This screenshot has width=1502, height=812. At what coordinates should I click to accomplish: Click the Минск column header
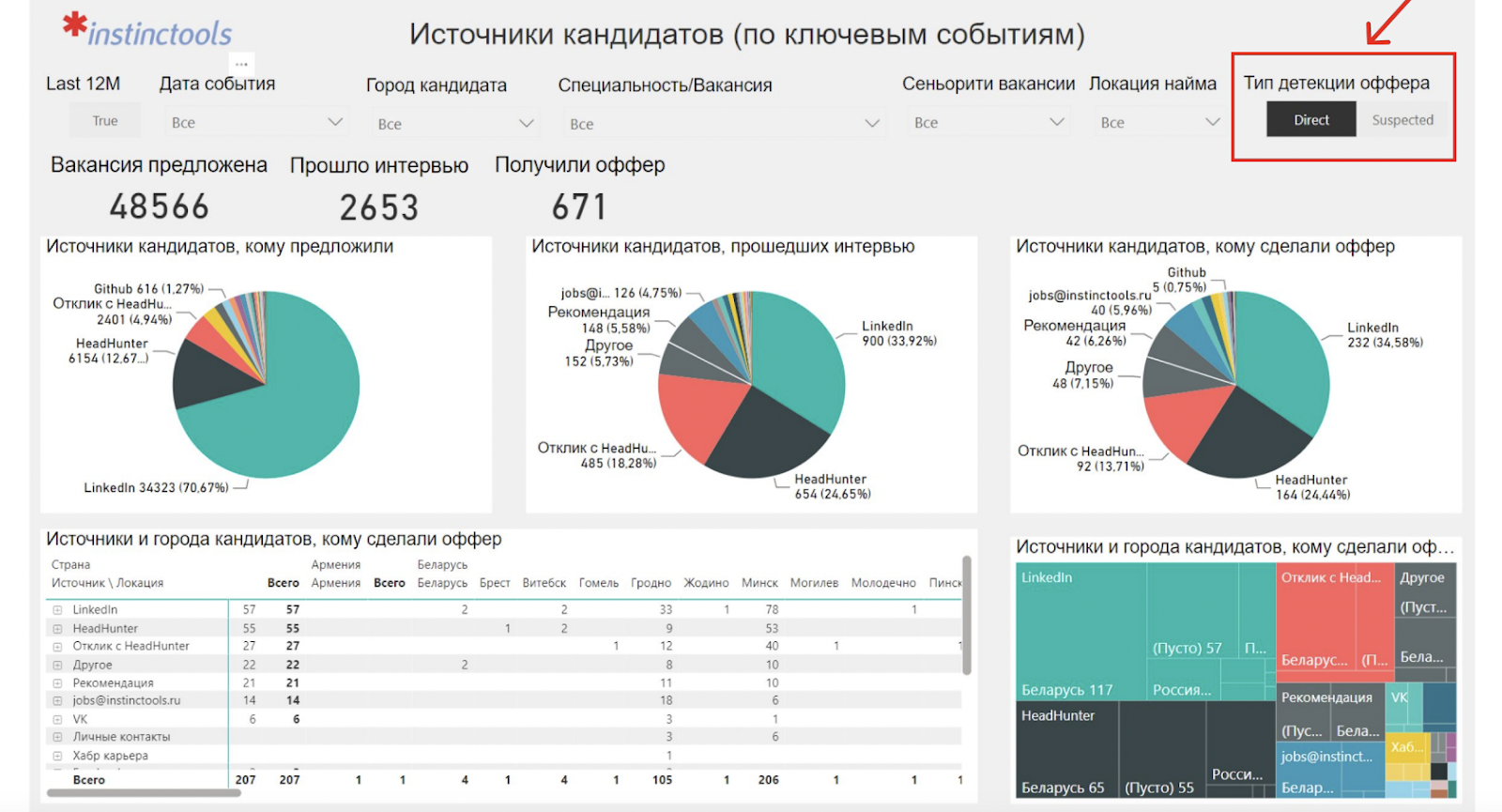[x=759, y=583]
